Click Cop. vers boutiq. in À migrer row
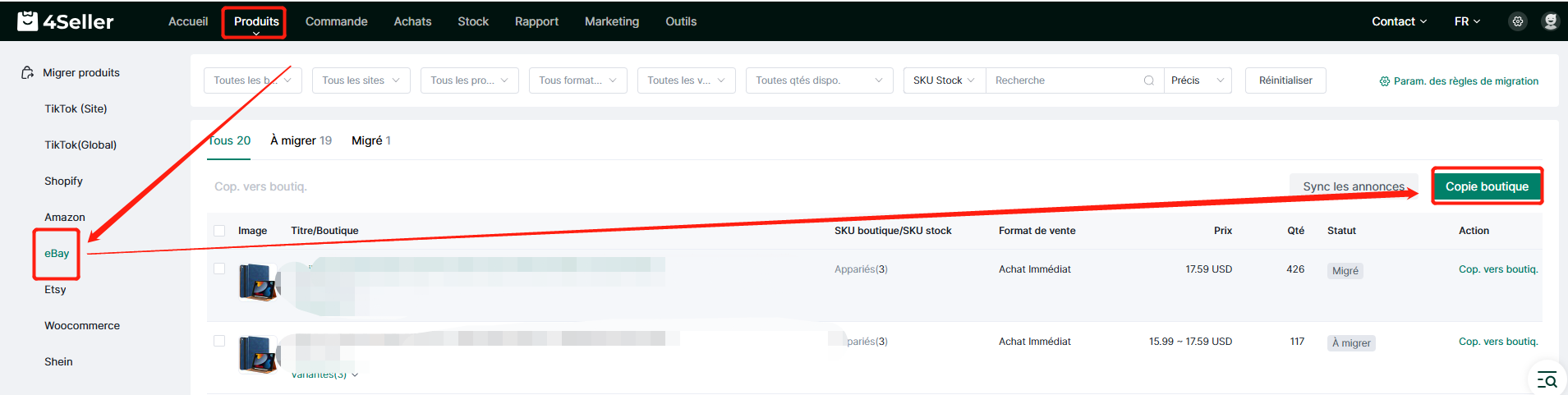The width and height of the screenshot is (1568, 395). click(x=1498, y=341)
